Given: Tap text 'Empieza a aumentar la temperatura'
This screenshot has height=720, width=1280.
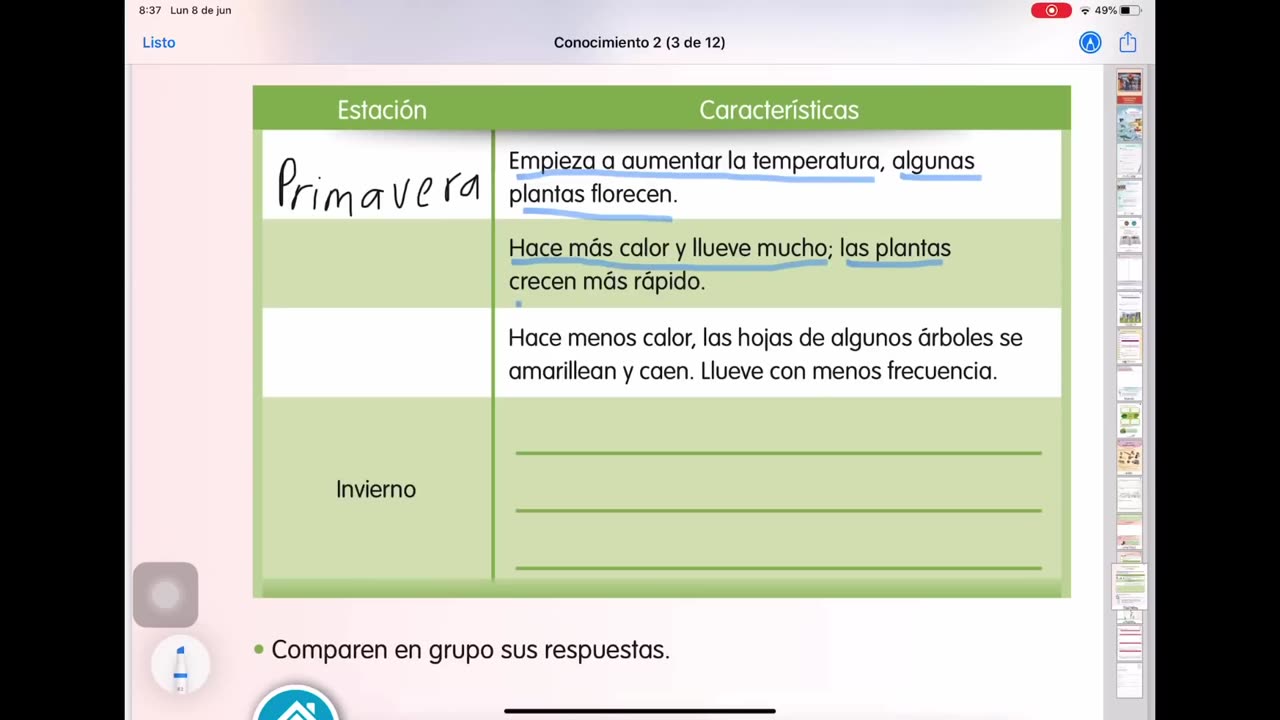Looking at the screenshot, I should pyautogui.click(x=695, y=161).
